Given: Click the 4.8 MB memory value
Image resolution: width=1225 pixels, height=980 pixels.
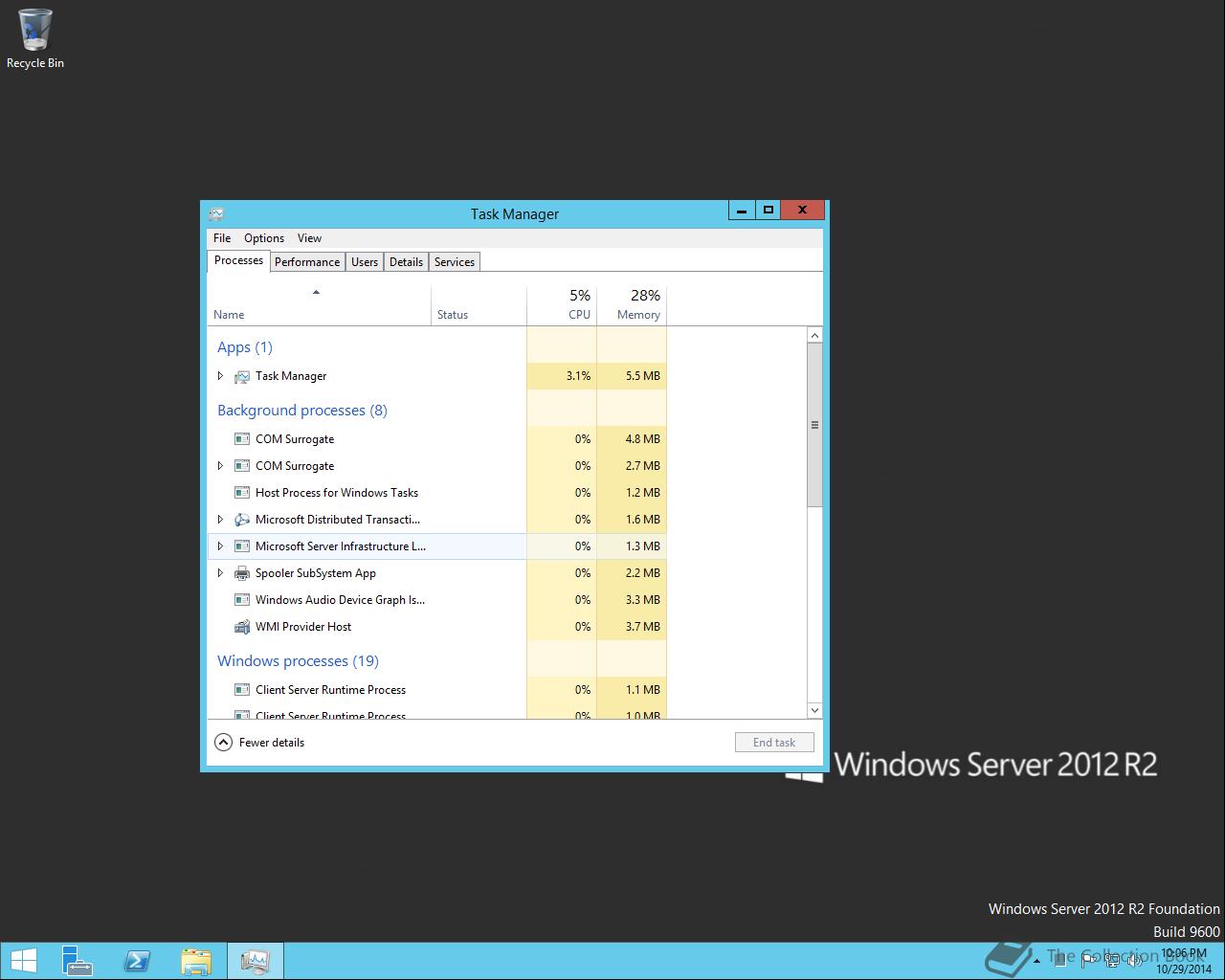Looking at the screenshot, I should tap(643, 439).
